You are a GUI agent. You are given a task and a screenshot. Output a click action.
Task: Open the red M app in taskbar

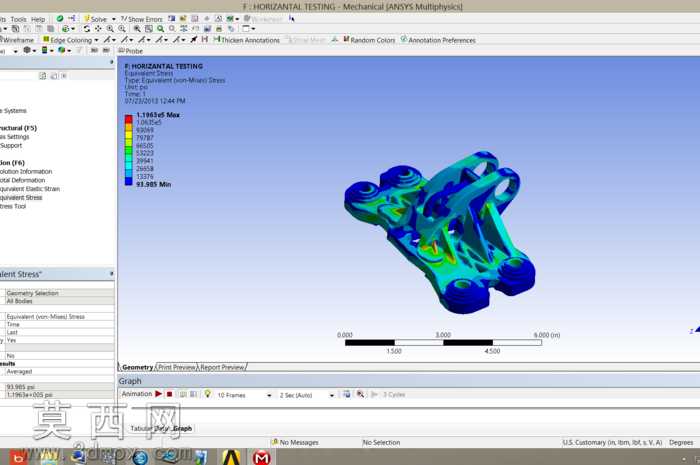261,457
